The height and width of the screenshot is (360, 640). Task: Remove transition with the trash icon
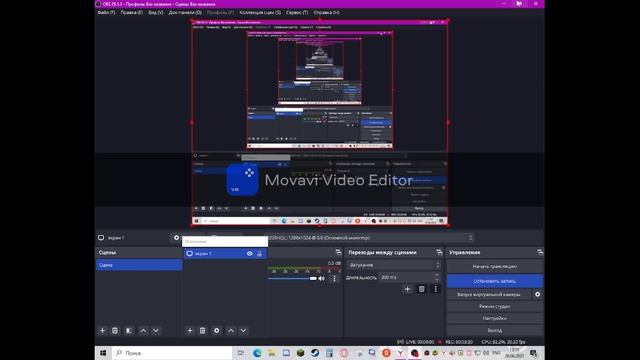pyautogui.click(x=422, y=289)
